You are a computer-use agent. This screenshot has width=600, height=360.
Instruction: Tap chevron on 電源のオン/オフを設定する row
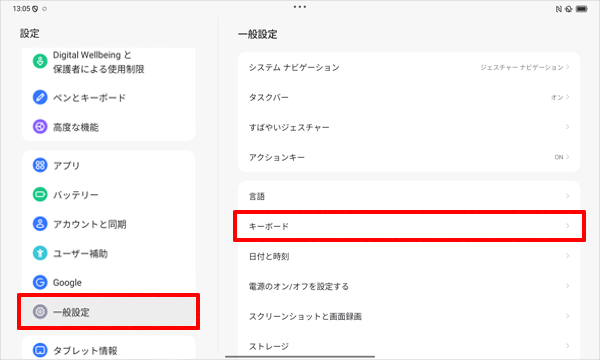click(x=567, y=285)
